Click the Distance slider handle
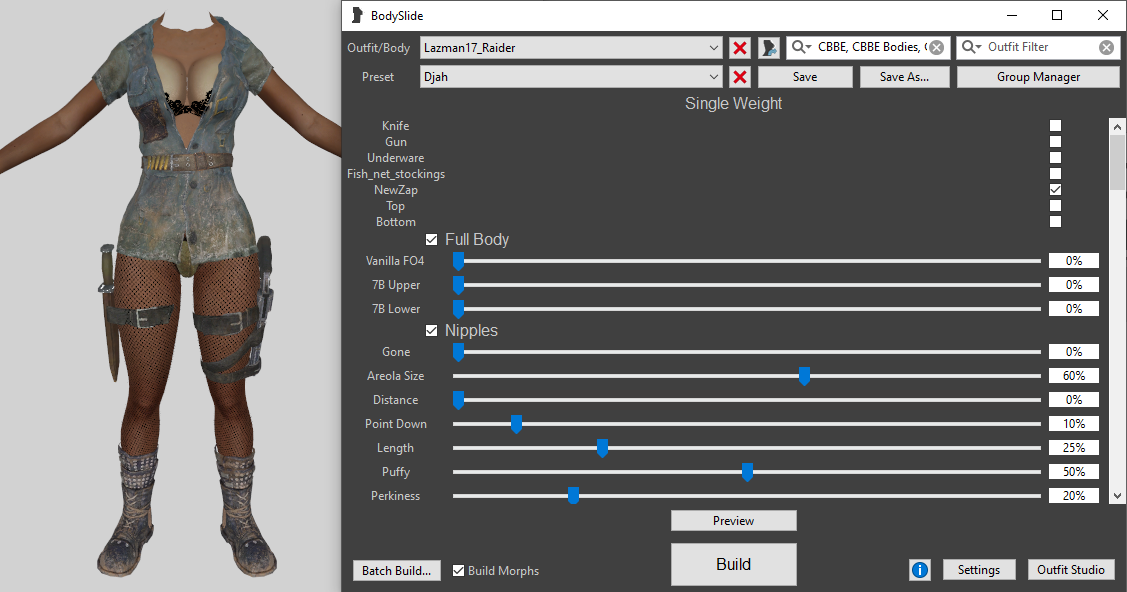 click(458, 400)
